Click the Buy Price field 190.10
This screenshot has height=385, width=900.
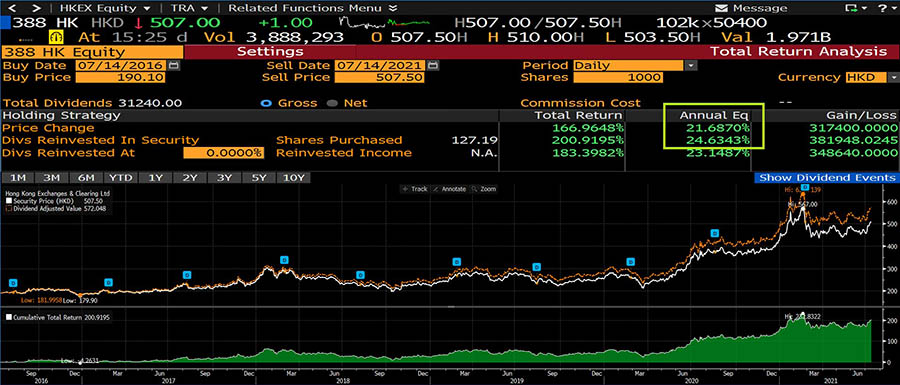(121, 77)
